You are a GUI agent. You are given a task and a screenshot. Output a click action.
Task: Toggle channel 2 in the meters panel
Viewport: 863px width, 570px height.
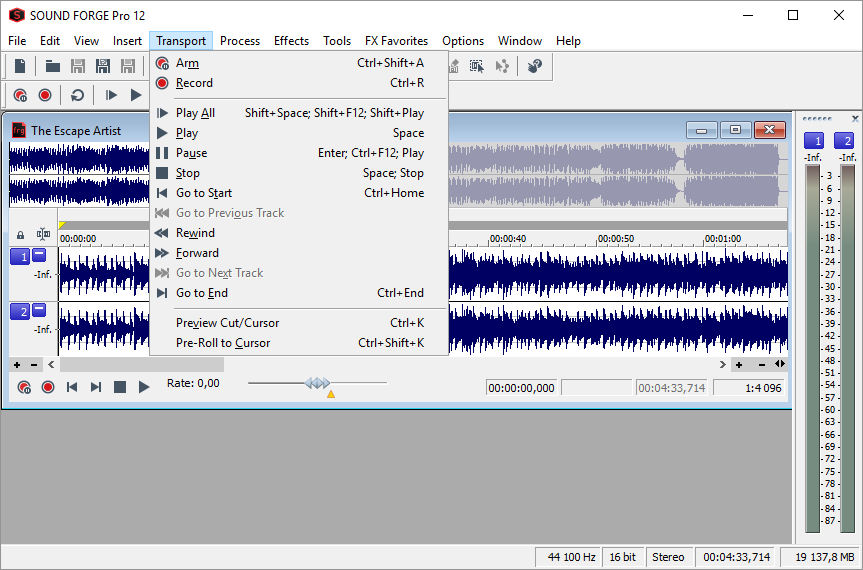click(844, 141)
